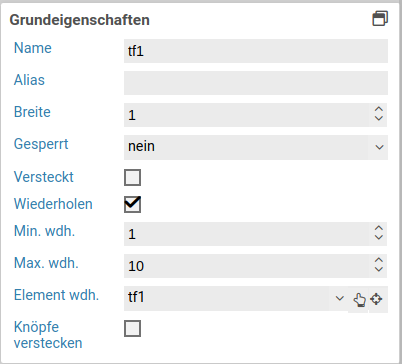This screenshot has height=364, width=402.
Task: Decrease Min. wdh. value with down arrow
Action: coord(378,237)
